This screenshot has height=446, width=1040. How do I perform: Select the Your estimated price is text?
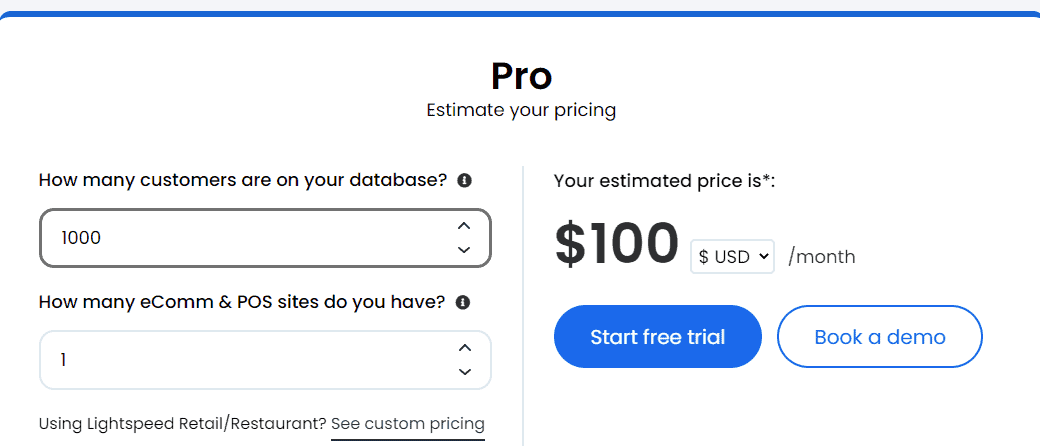(x=665, y=181)
